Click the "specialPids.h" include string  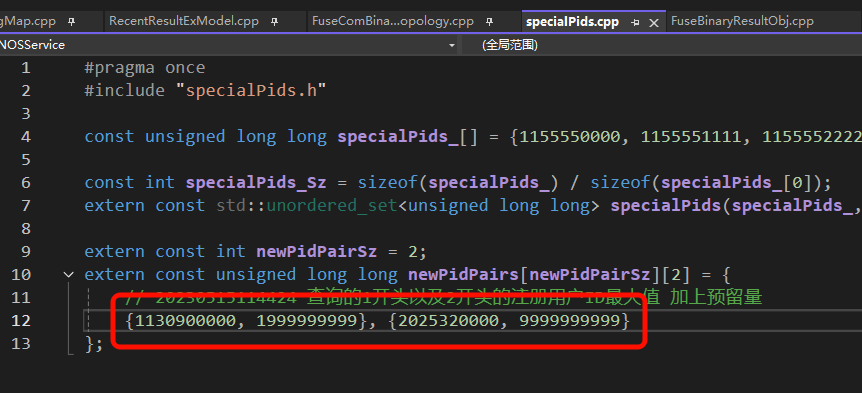click(x=251, y=90)
